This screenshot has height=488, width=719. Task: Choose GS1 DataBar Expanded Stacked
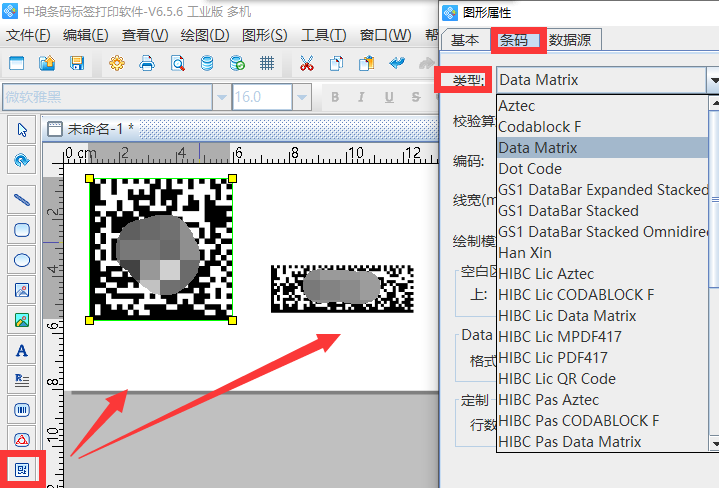[x=603, y=190]
